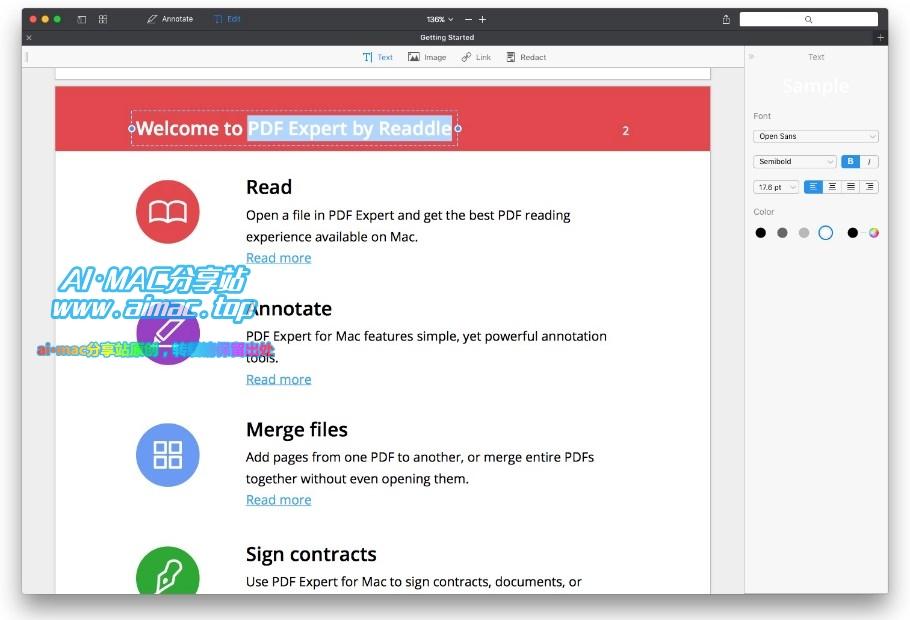Open the page thumbnails grid view

coord(103,19)
